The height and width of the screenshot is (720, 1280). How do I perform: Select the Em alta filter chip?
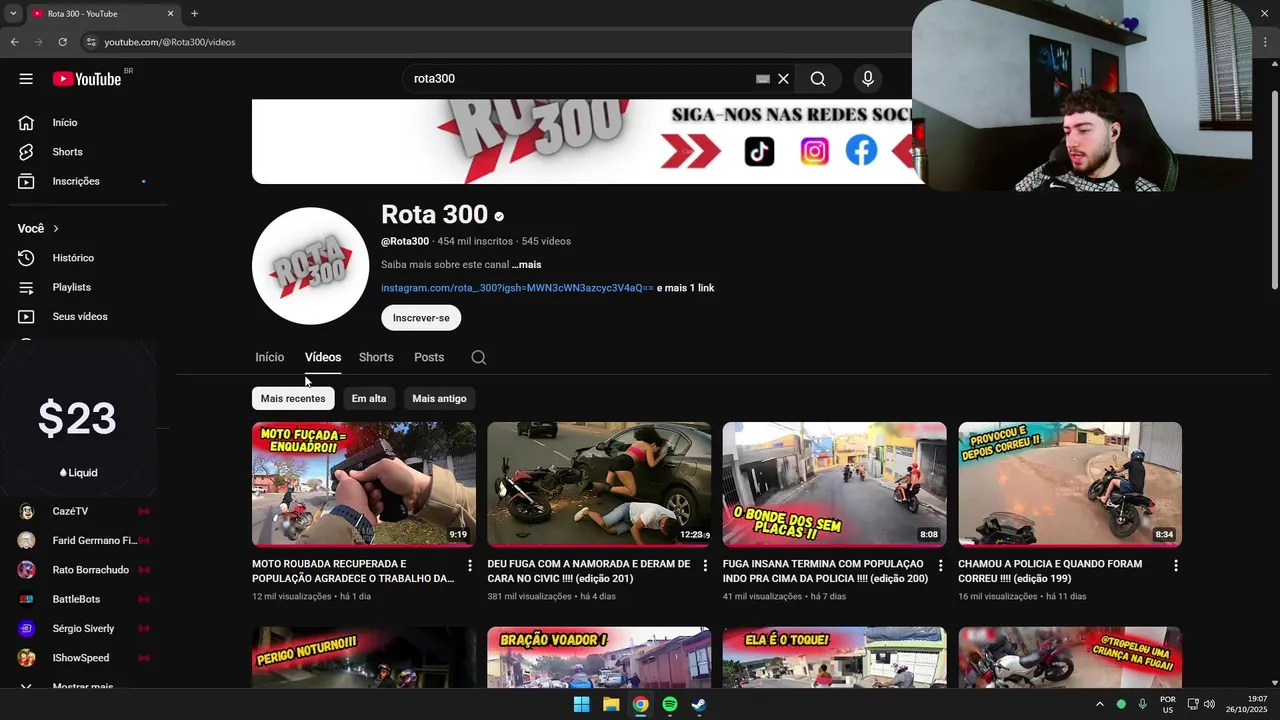coord(369,399)
